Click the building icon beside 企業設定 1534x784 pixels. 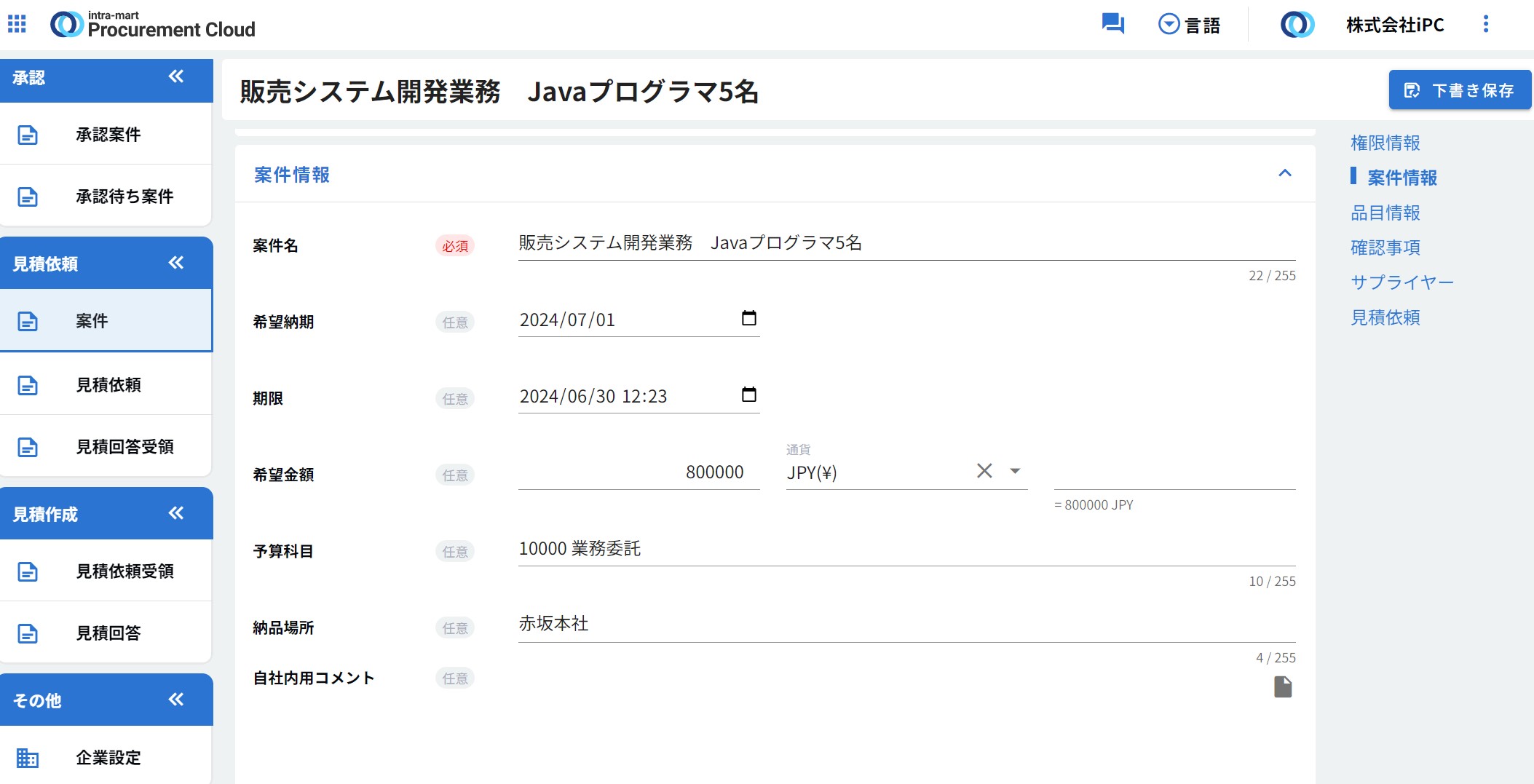(x=28, y=758)
